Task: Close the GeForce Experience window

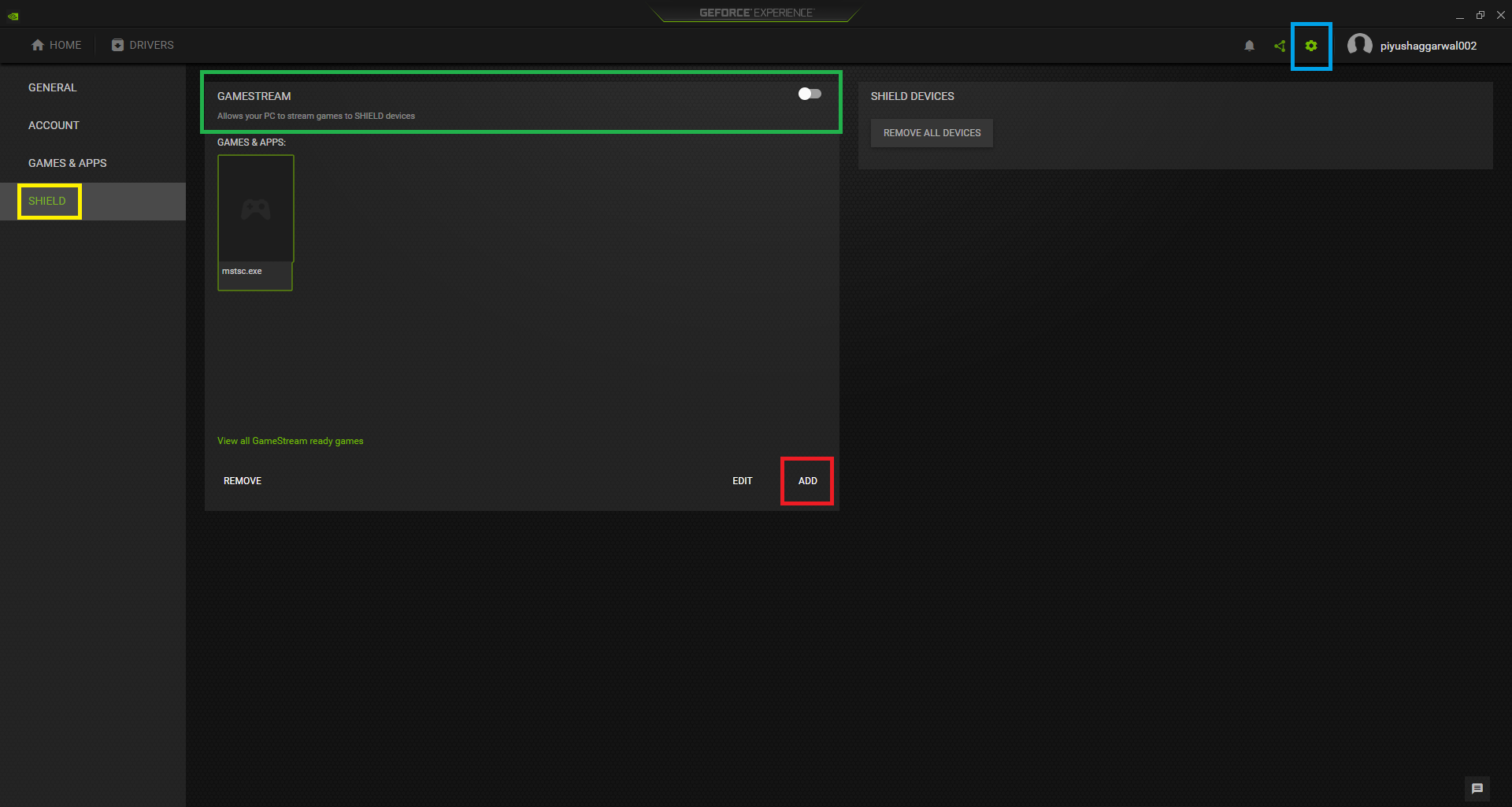Action: coord(1501,15)
